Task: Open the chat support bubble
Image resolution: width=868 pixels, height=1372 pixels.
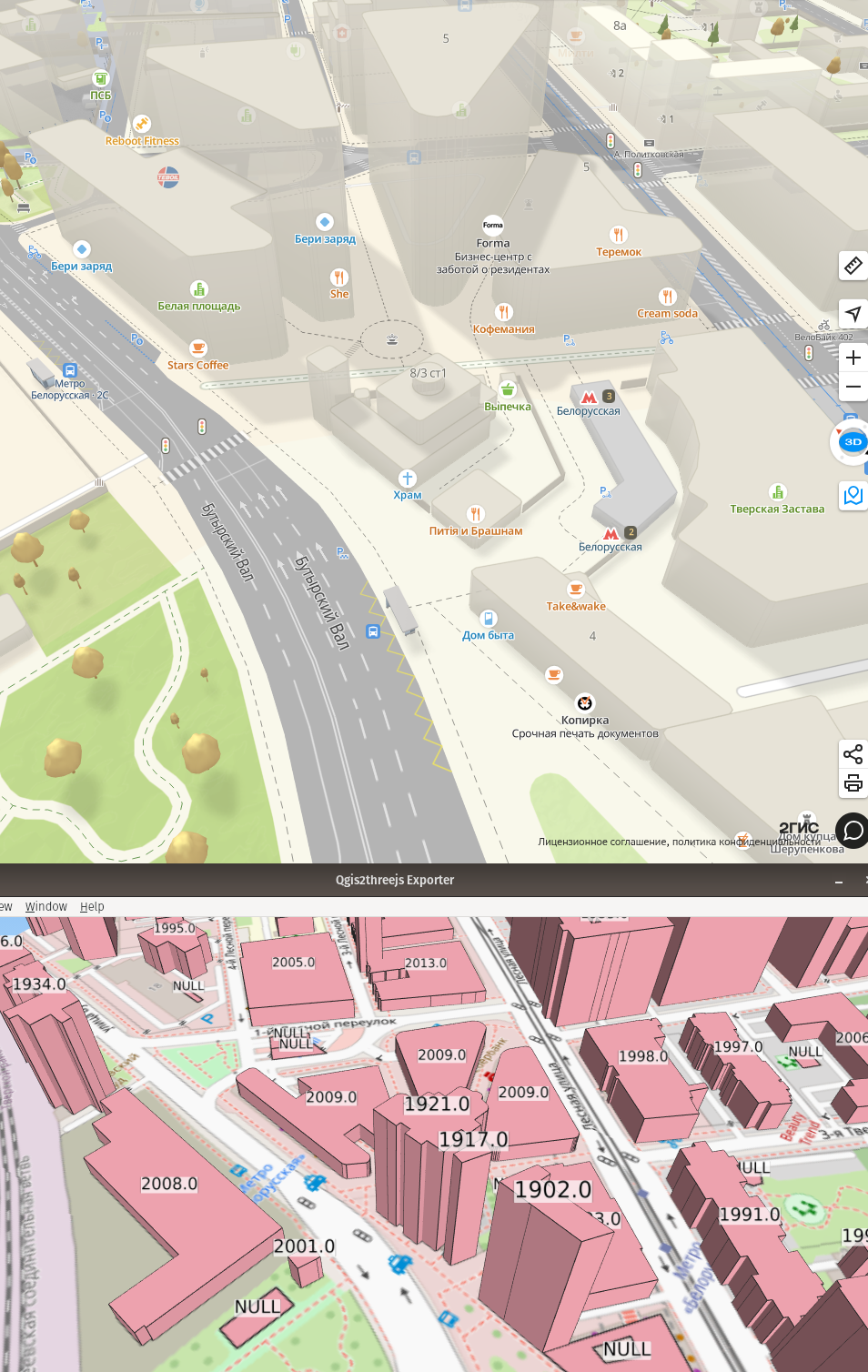Action: tap(853, 831)
